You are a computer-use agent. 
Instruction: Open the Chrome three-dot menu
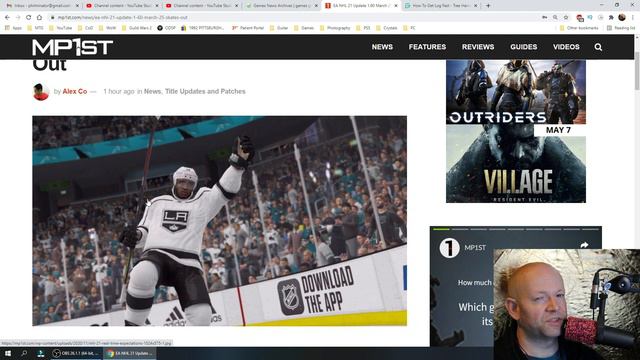click(633, 18)
